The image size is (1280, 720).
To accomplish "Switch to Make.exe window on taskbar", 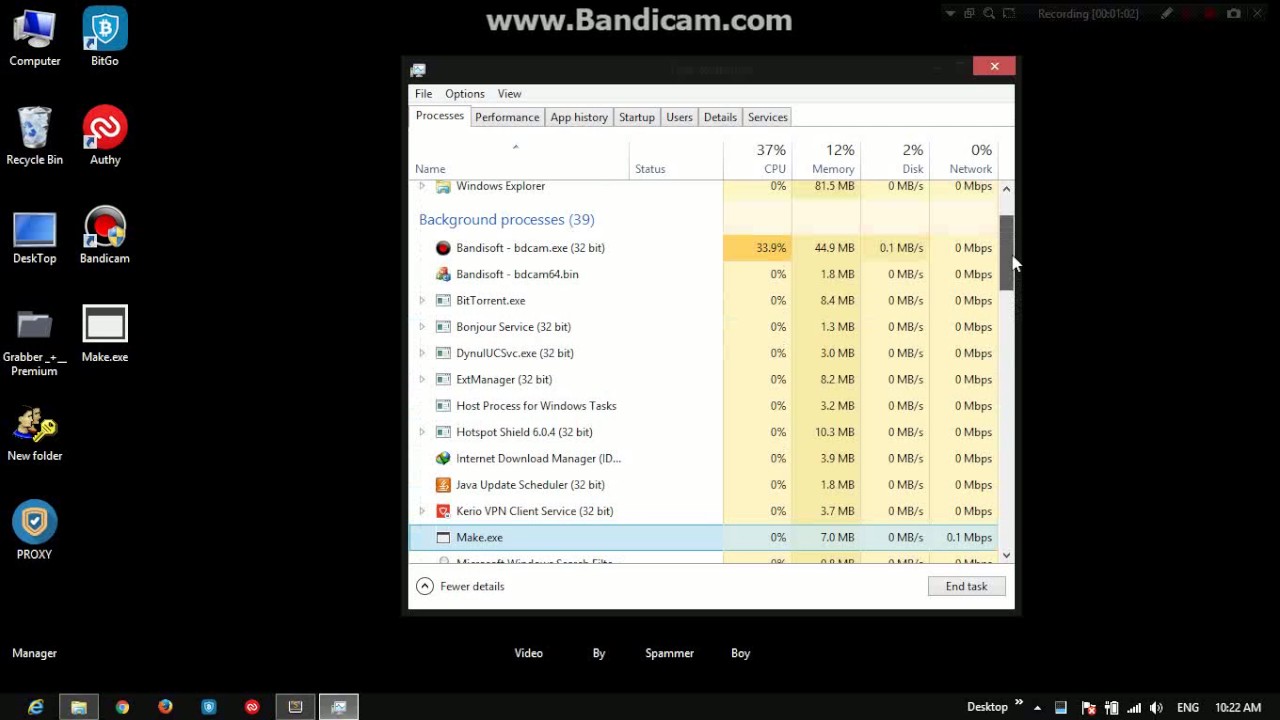I will (x=295, y=707).
